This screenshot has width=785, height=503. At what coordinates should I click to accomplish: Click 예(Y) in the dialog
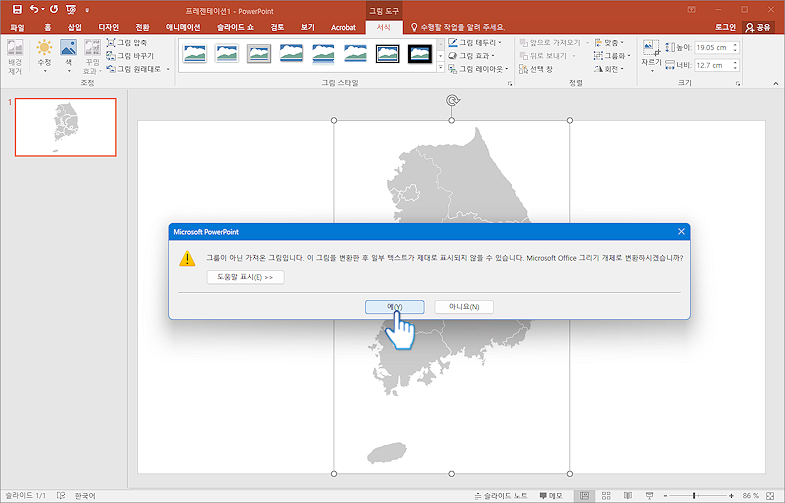pyautogui.click(x=395, y=307)
